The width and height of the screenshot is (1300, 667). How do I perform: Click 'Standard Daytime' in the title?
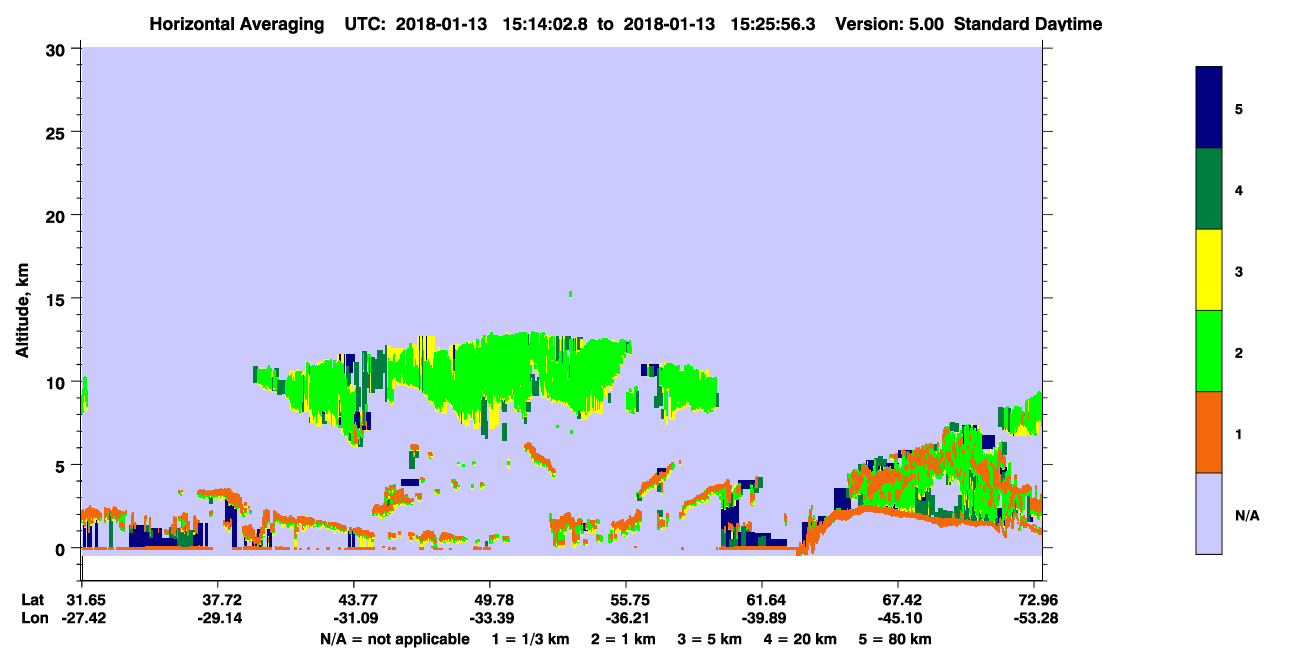(1028, 24)
